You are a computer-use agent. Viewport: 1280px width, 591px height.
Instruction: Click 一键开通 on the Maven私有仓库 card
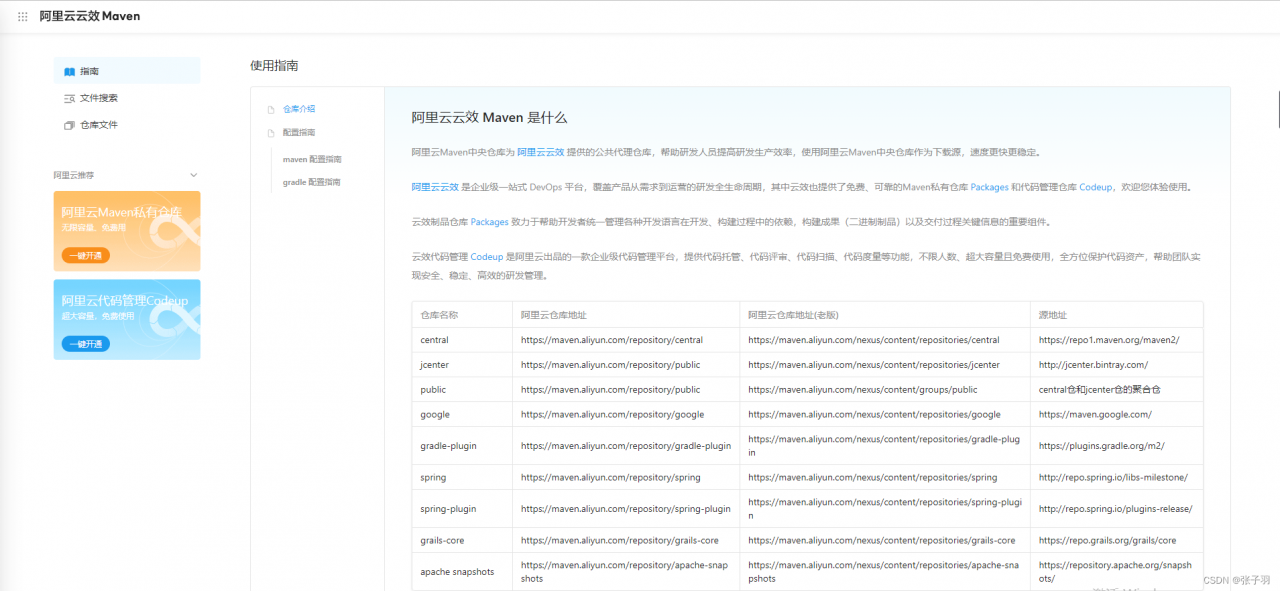point(85,255)
